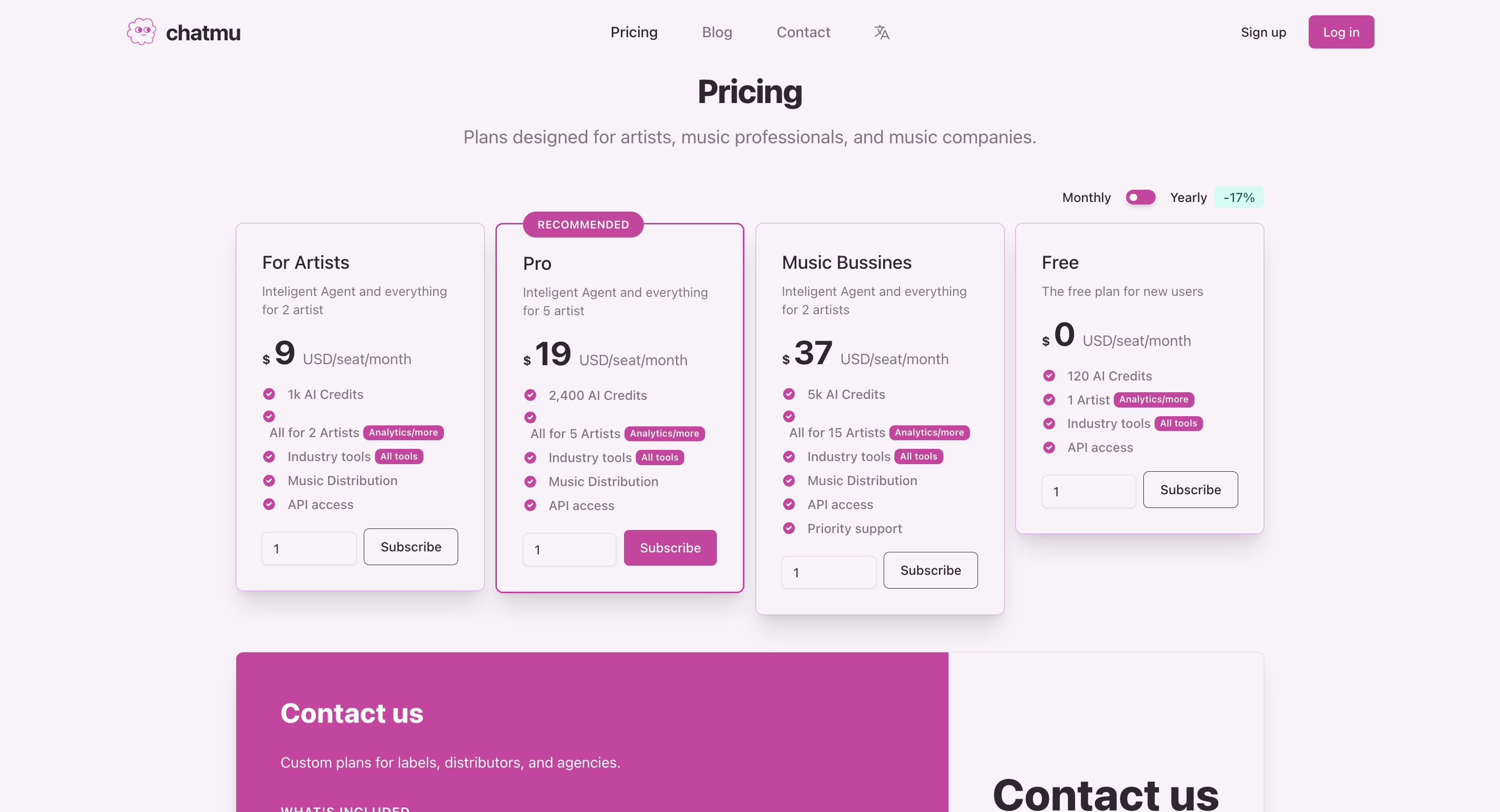This screenshot has width=1500, height=812.
Task: Click the check icon by Music Distribution in Pro
Action: (530, 481)
